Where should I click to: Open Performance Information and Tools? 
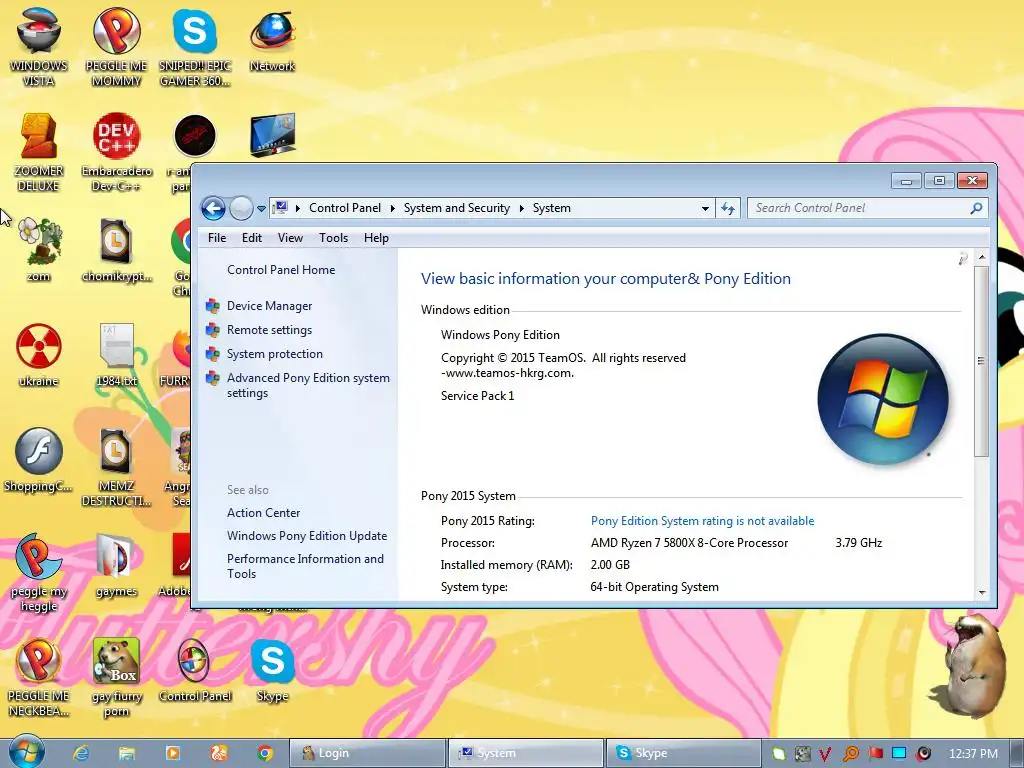tap(305, 566)
